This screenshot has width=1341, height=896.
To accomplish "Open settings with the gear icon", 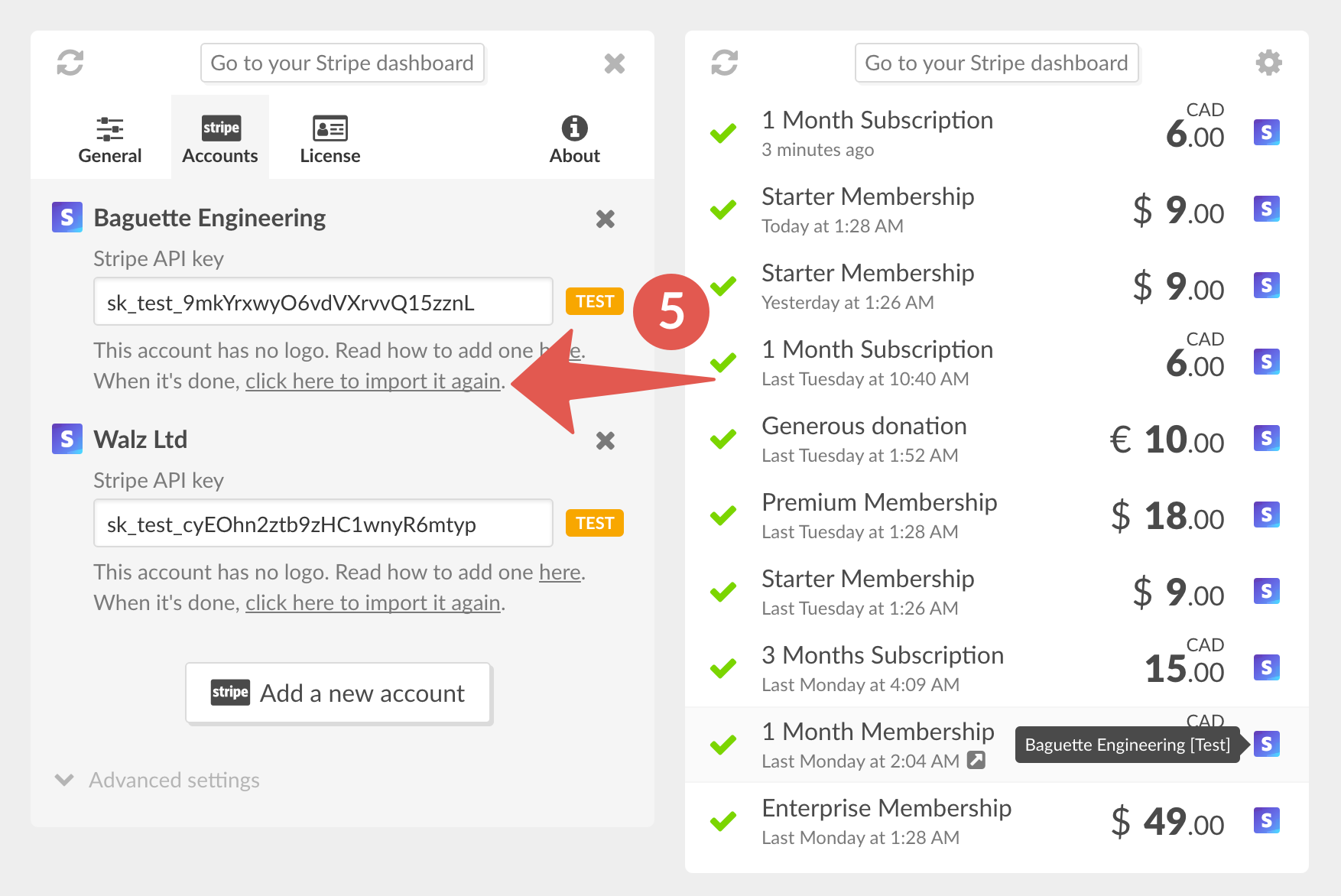I will pos(1268,63).
